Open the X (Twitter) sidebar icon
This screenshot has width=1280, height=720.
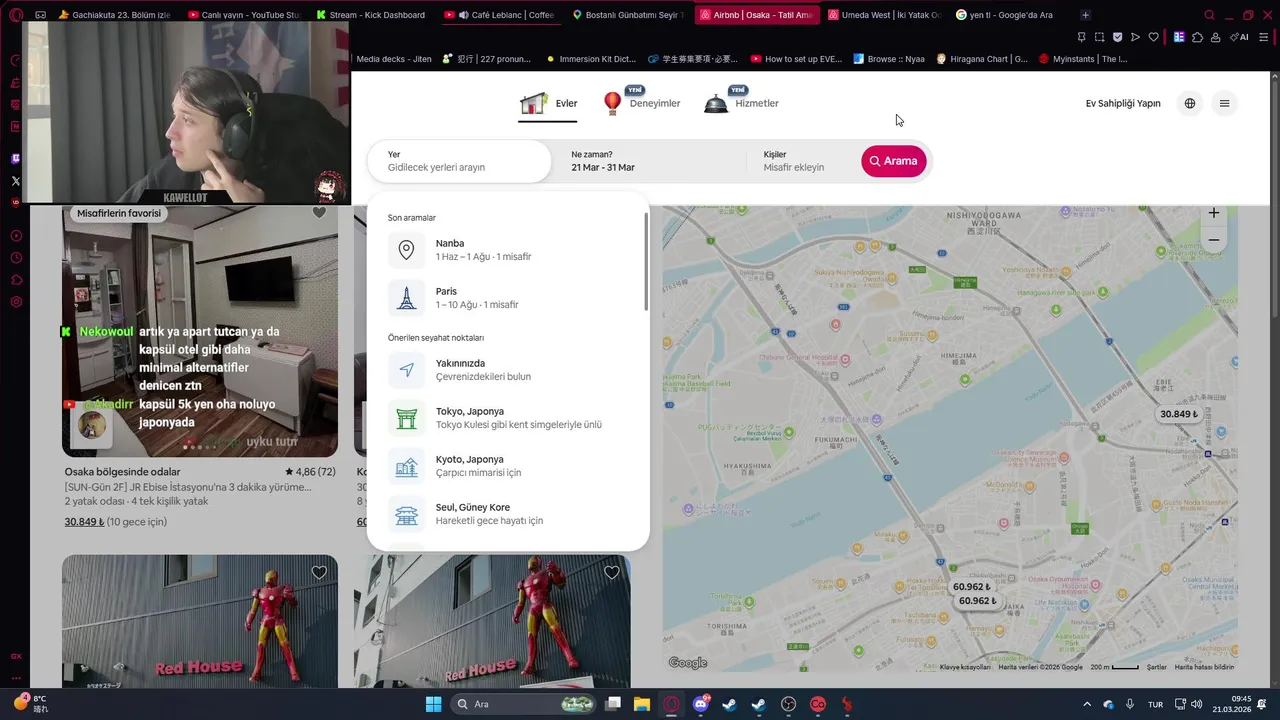pyautogui.click(x=15, y=181)
